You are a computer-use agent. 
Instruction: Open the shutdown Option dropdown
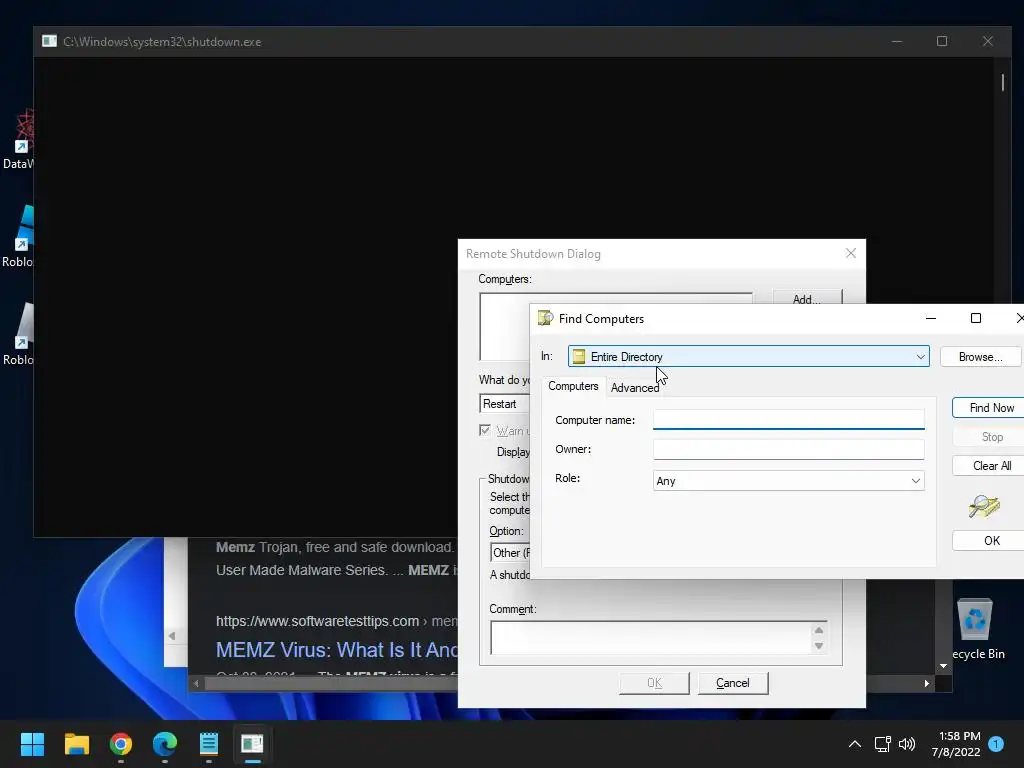point(510,552)
